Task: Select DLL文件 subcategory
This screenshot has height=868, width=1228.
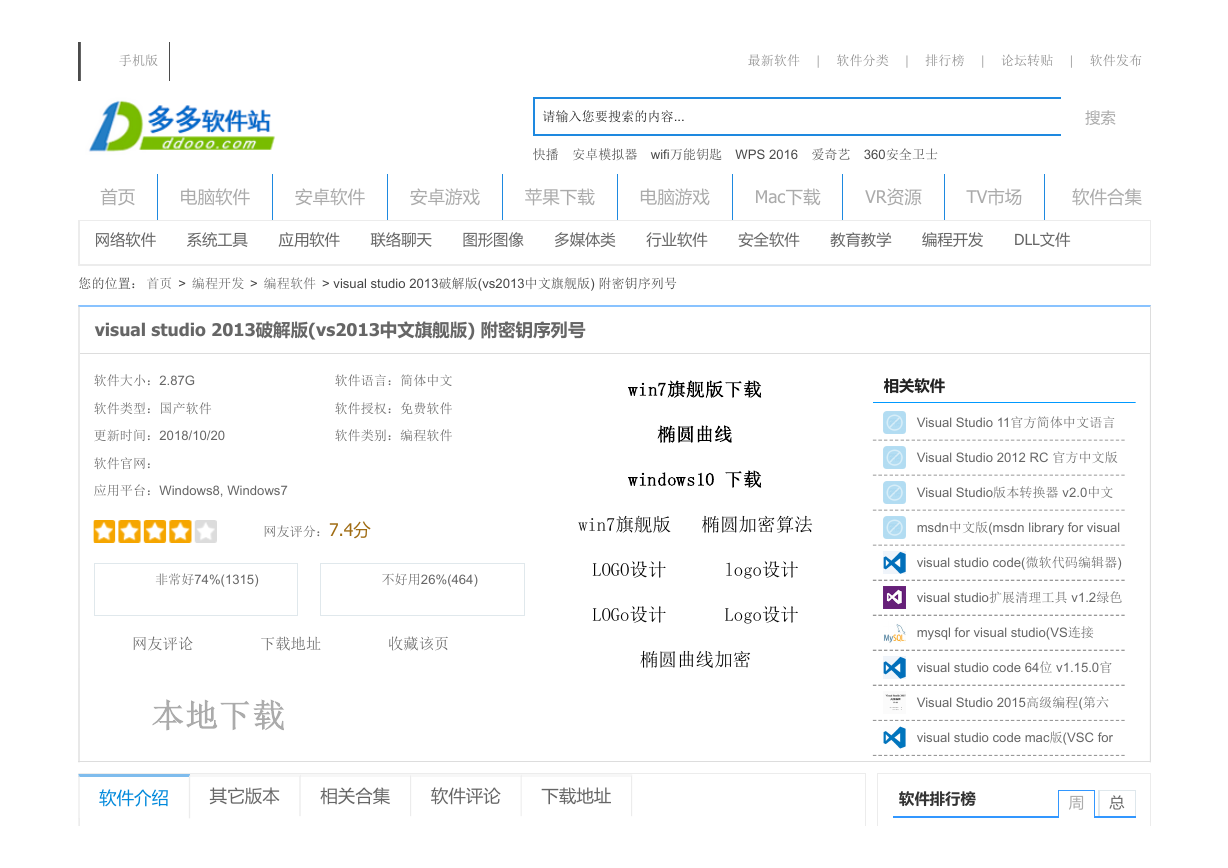Action: (1042, 240)
